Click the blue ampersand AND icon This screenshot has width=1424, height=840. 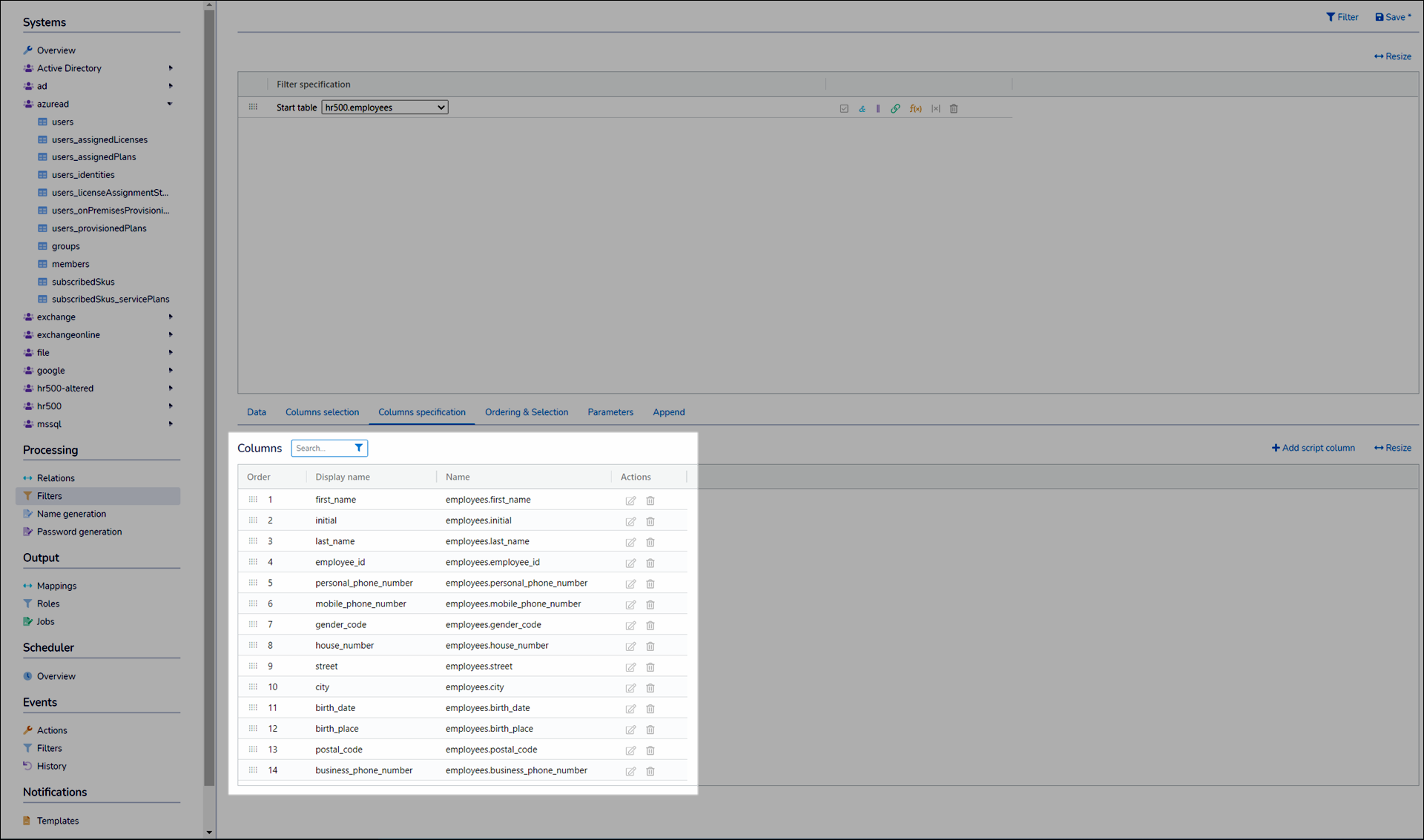(862, 109)
